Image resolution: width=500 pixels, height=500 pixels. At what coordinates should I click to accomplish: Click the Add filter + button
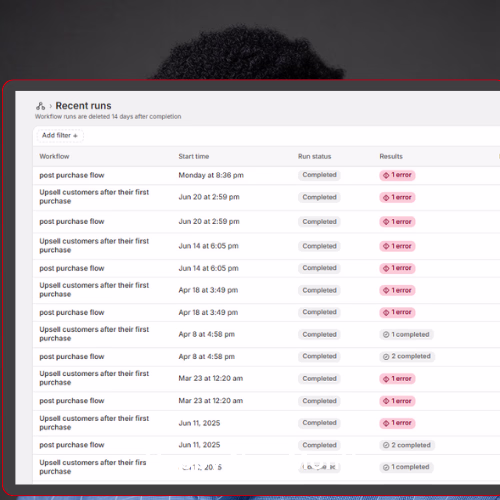tap(60, 135)
